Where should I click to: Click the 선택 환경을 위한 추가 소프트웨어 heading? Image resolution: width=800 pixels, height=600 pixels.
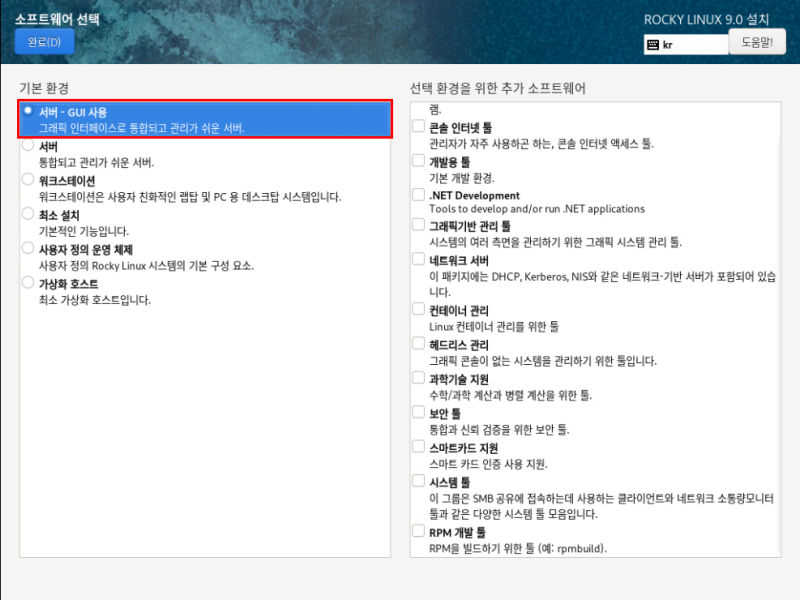(x=498, y=88)
